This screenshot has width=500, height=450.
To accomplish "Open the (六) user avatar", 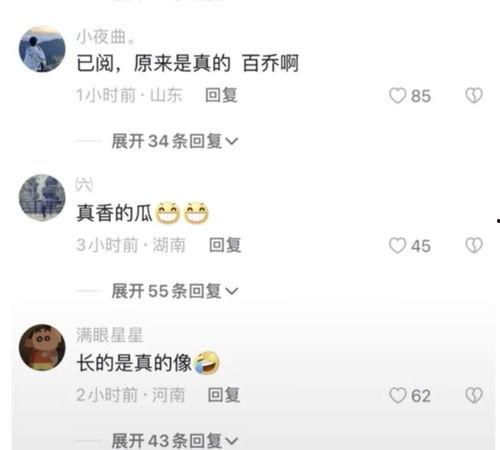I will click(42, 198).
